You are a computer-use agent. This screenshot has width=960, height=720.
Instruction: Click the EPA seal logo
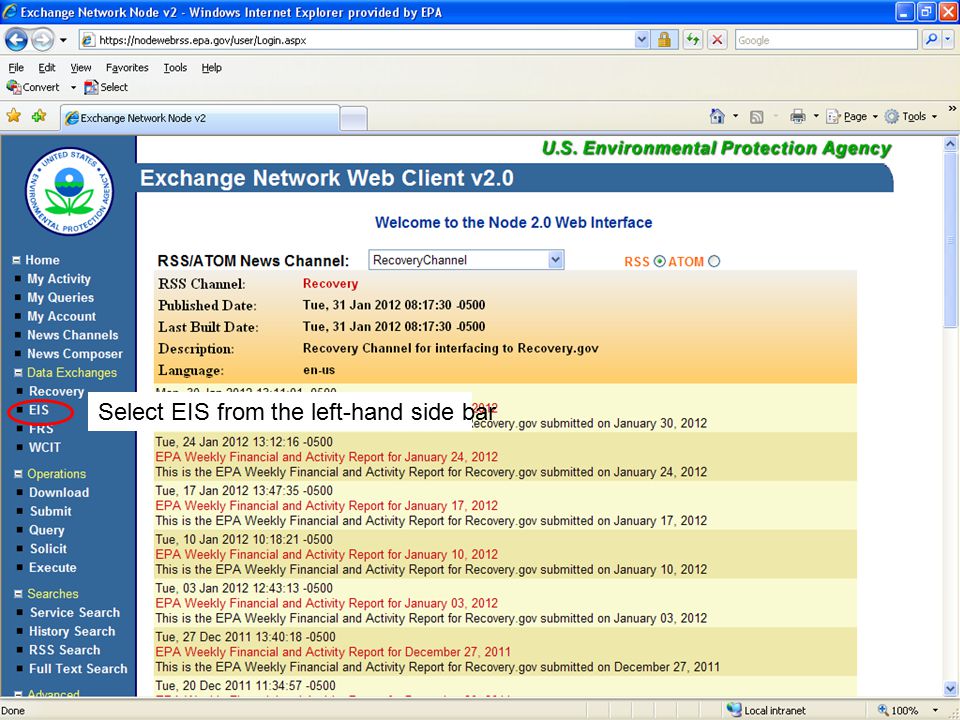[69, 191]
